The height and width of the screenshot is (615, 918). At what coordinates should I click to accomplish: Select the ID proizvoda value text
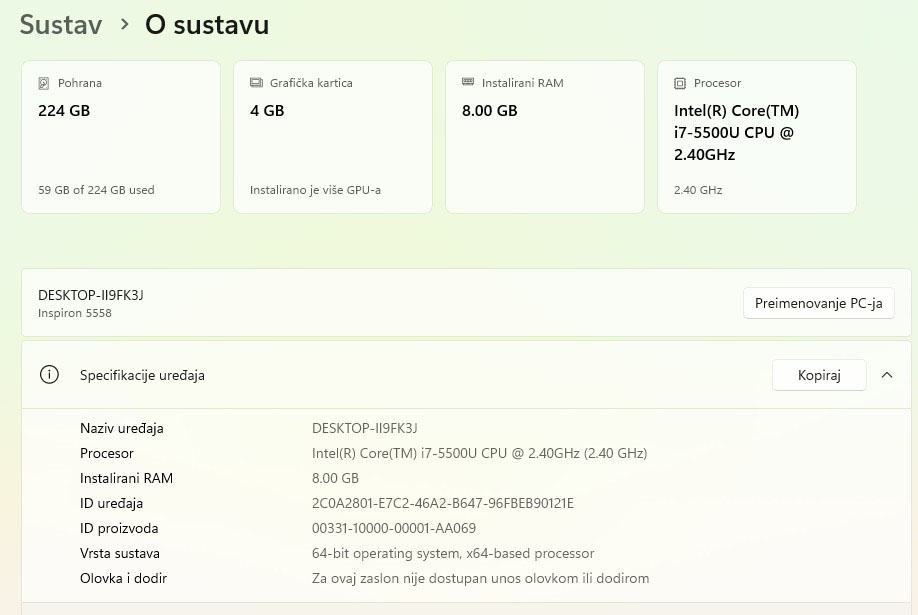tap(394, 528)
